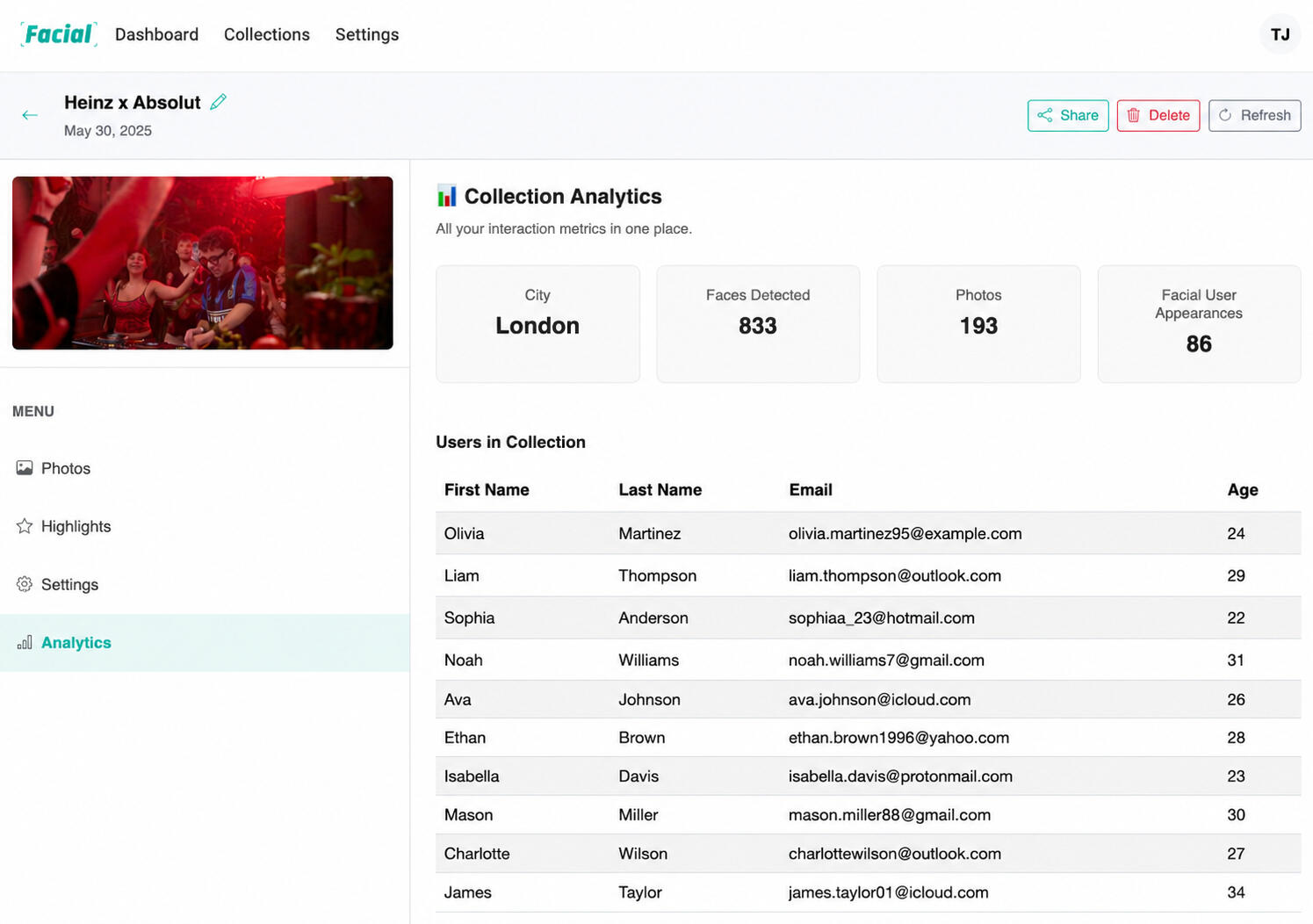
Task: Click the Last Name column header
Action: pyautogui.click(x=660, y=490)
